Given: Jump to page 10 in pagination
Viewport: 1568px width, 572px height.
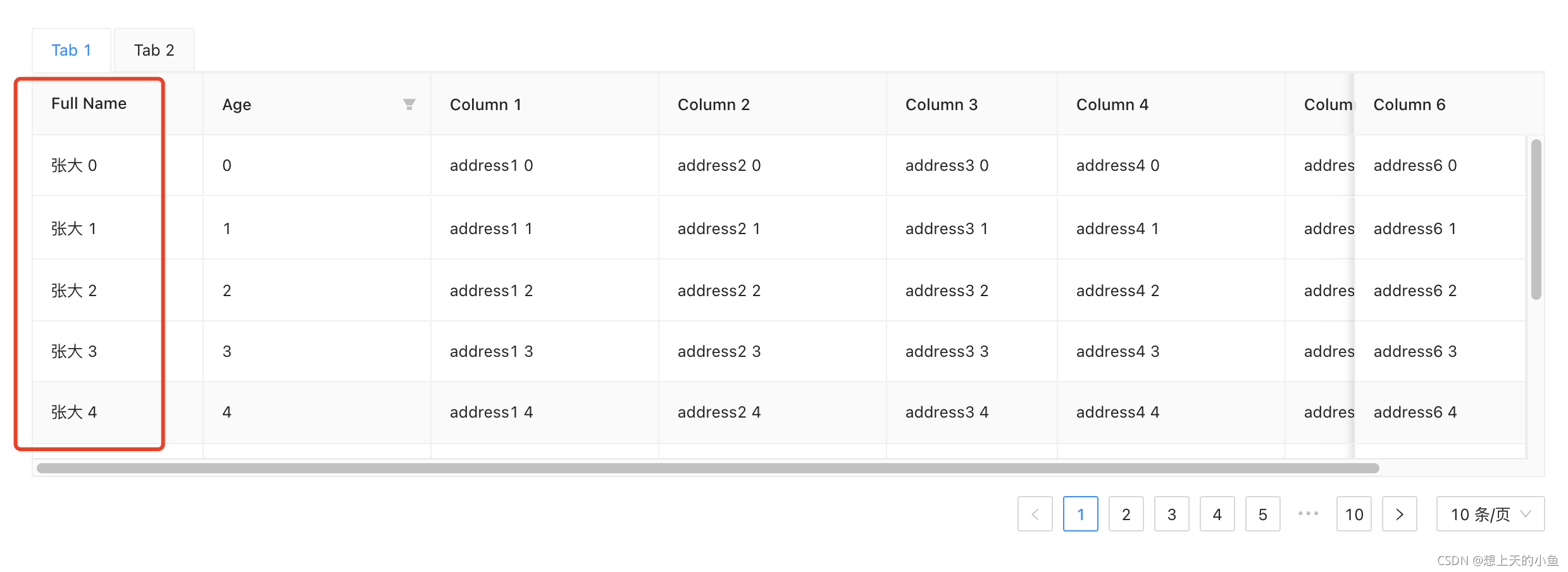Looking at the screenshot, I should (x=1353, y=514).
